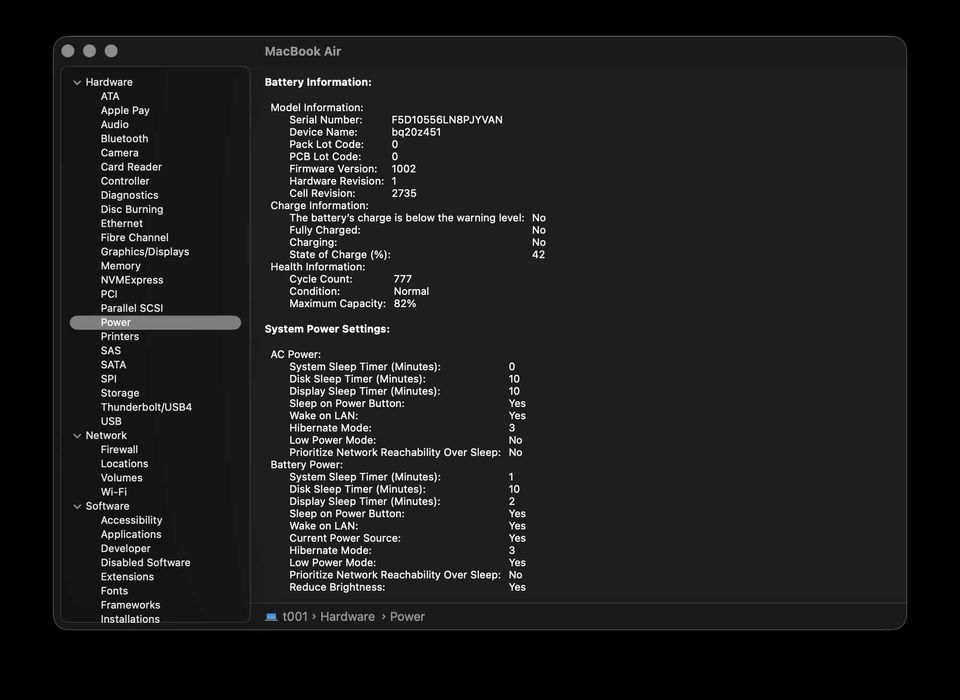Click Hardware in the path bar

[x=347, y=617]
